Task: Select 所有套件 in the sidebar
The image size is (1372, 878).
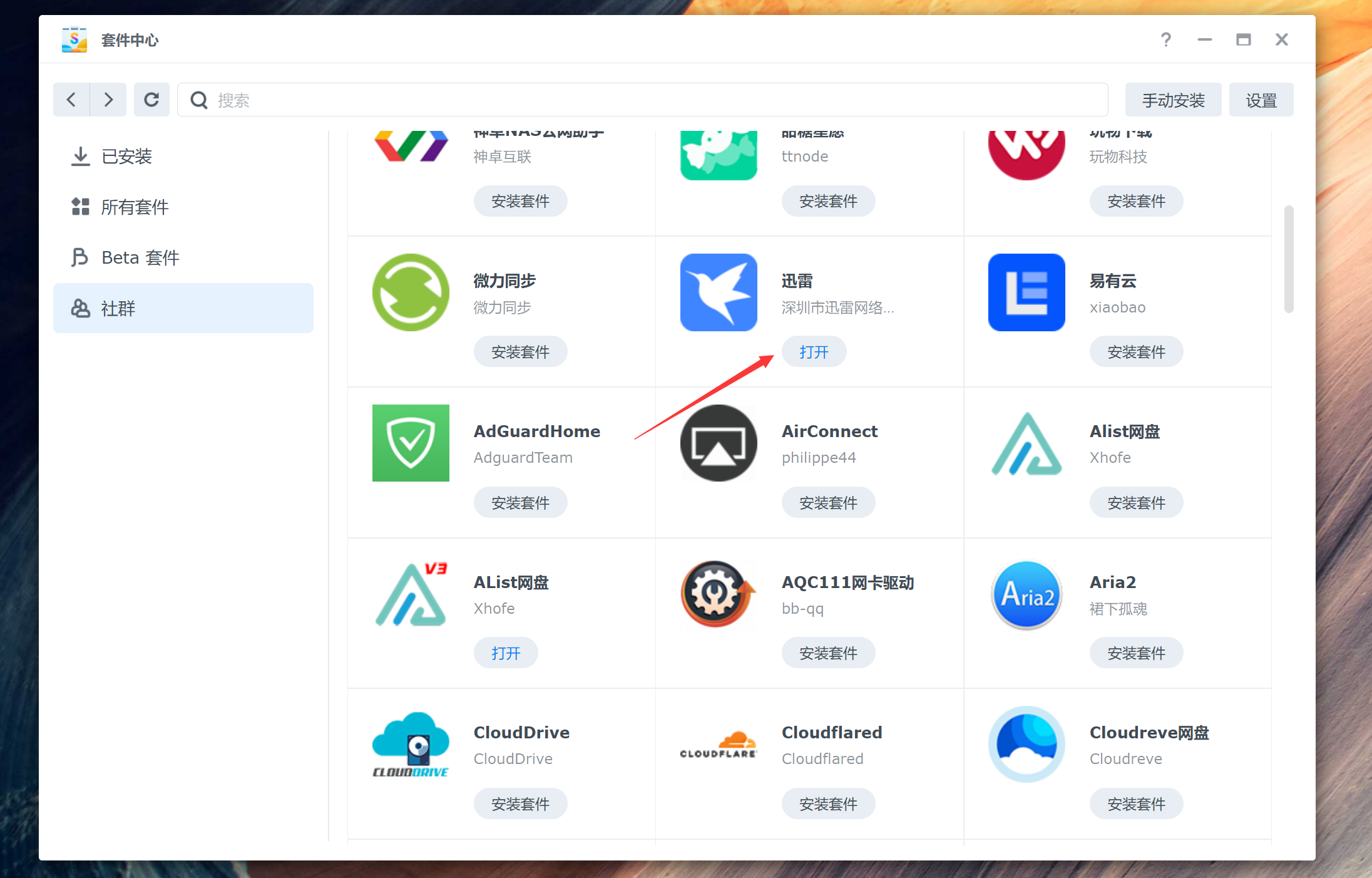Action: point(183,207)
